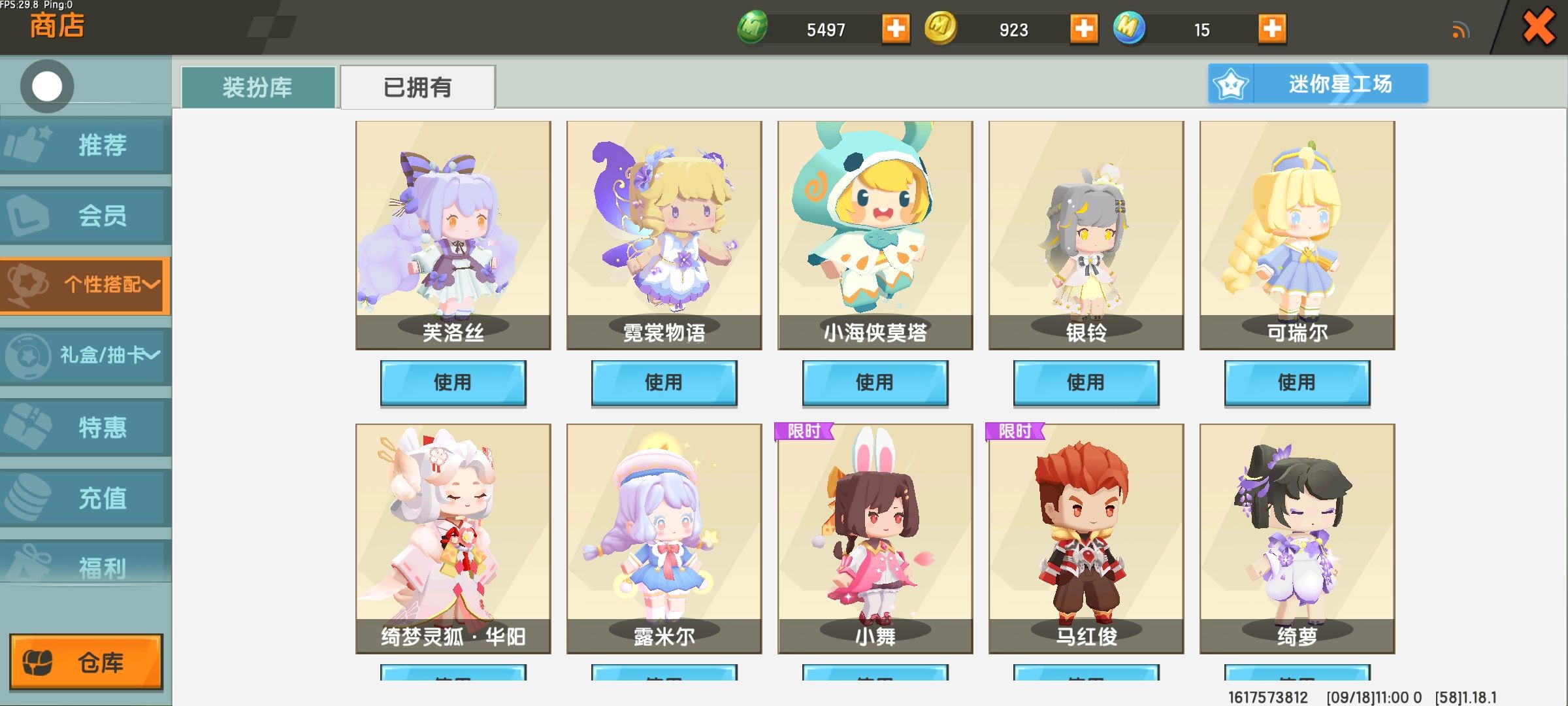This screenshot has width=1568, height=706.
Task: Add more blue mini points
Action: pyautogui.click(x=1272, y=29)
